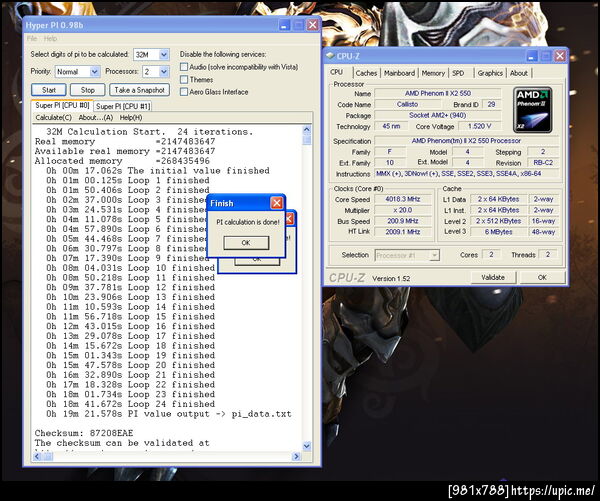This screenshot has width=600, height=501.
Task: Click the Stop button in Hyper PI
Action: click(88, 90)
